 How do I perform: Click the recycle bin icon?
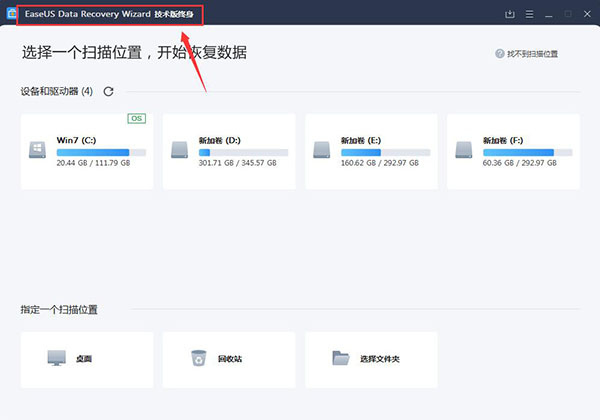coord(199,358)
